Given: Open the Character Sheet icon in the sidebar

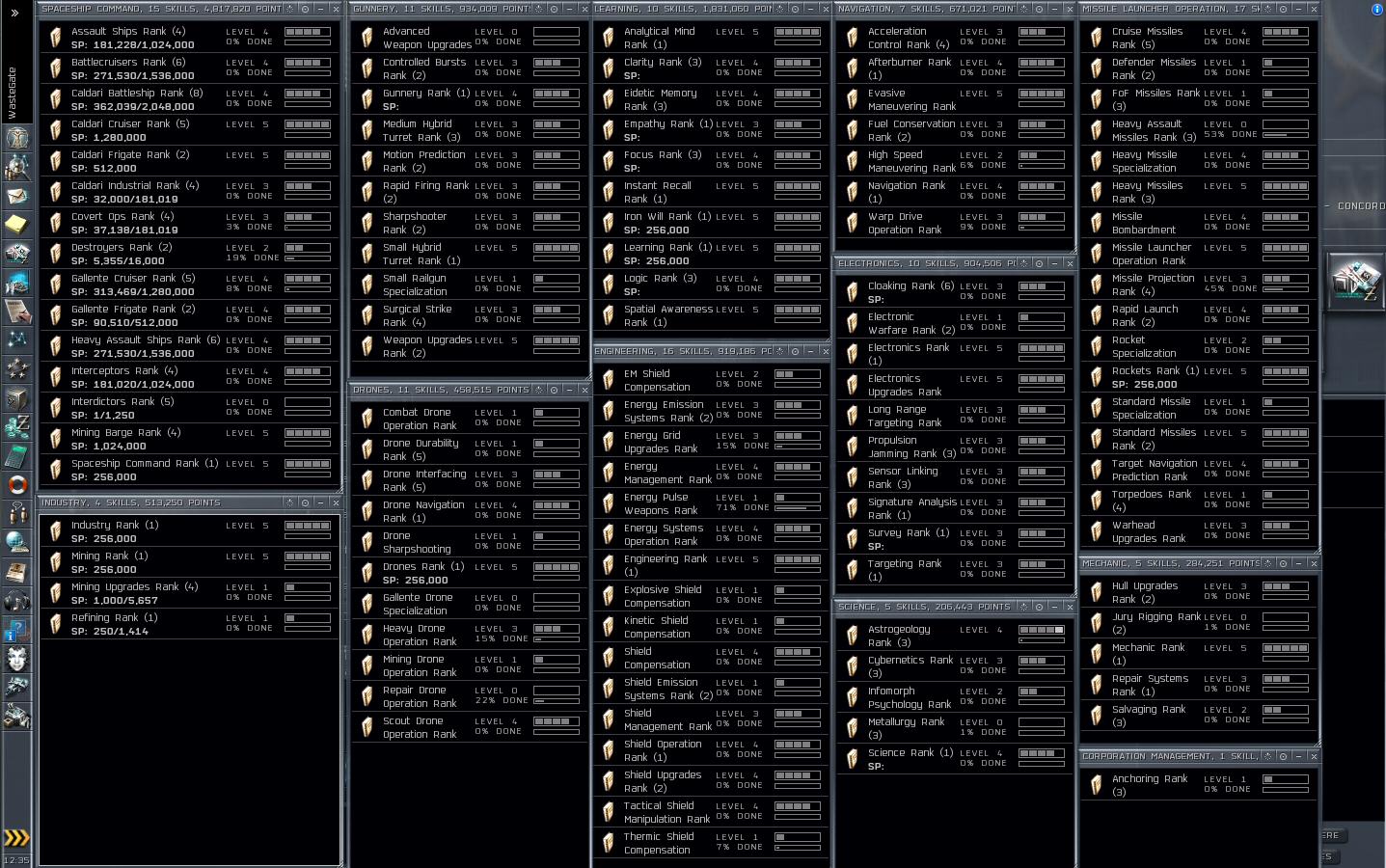Looking at the screenshot, I should [x=17, y=137].
